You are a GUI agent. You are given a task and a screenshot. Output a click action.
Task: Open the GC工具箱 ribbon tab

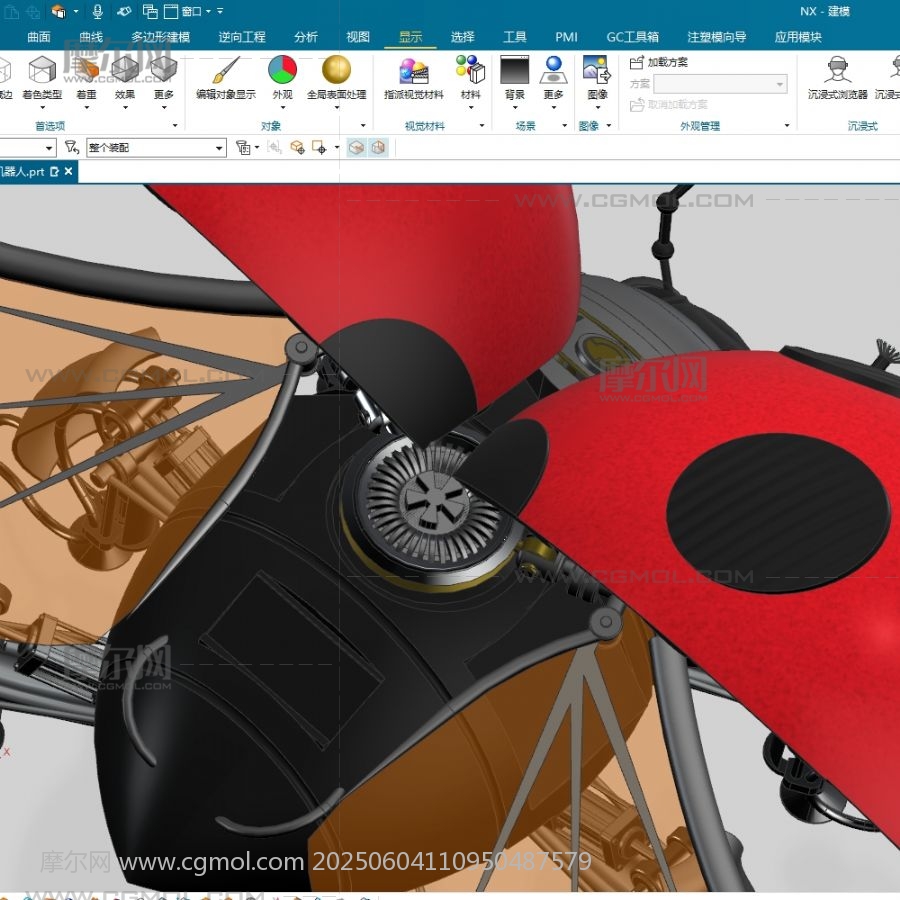[633, 37]
